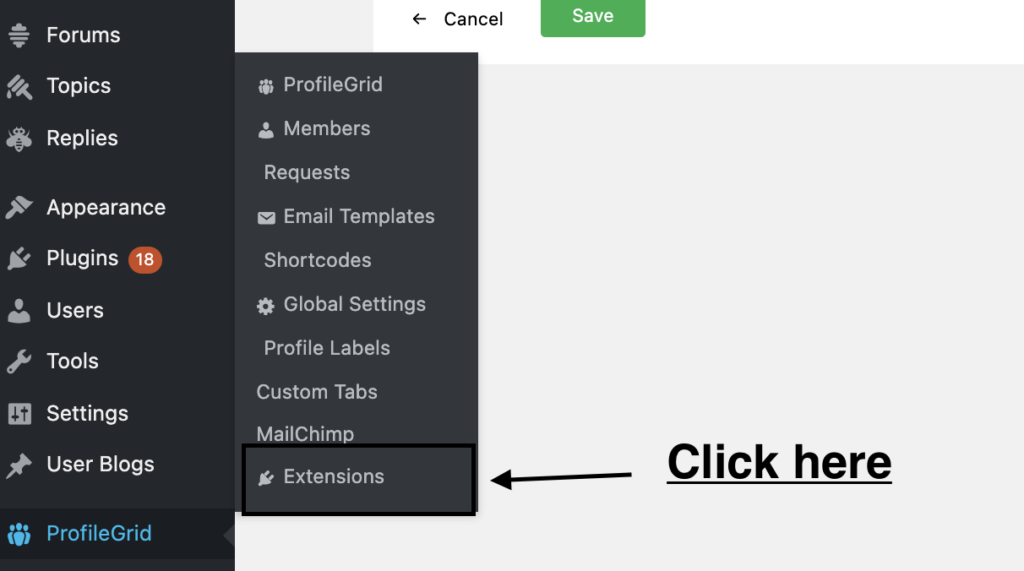Open Extensions in the ProfileGrid submenu
1024x571 pixels.
(333, 477)
